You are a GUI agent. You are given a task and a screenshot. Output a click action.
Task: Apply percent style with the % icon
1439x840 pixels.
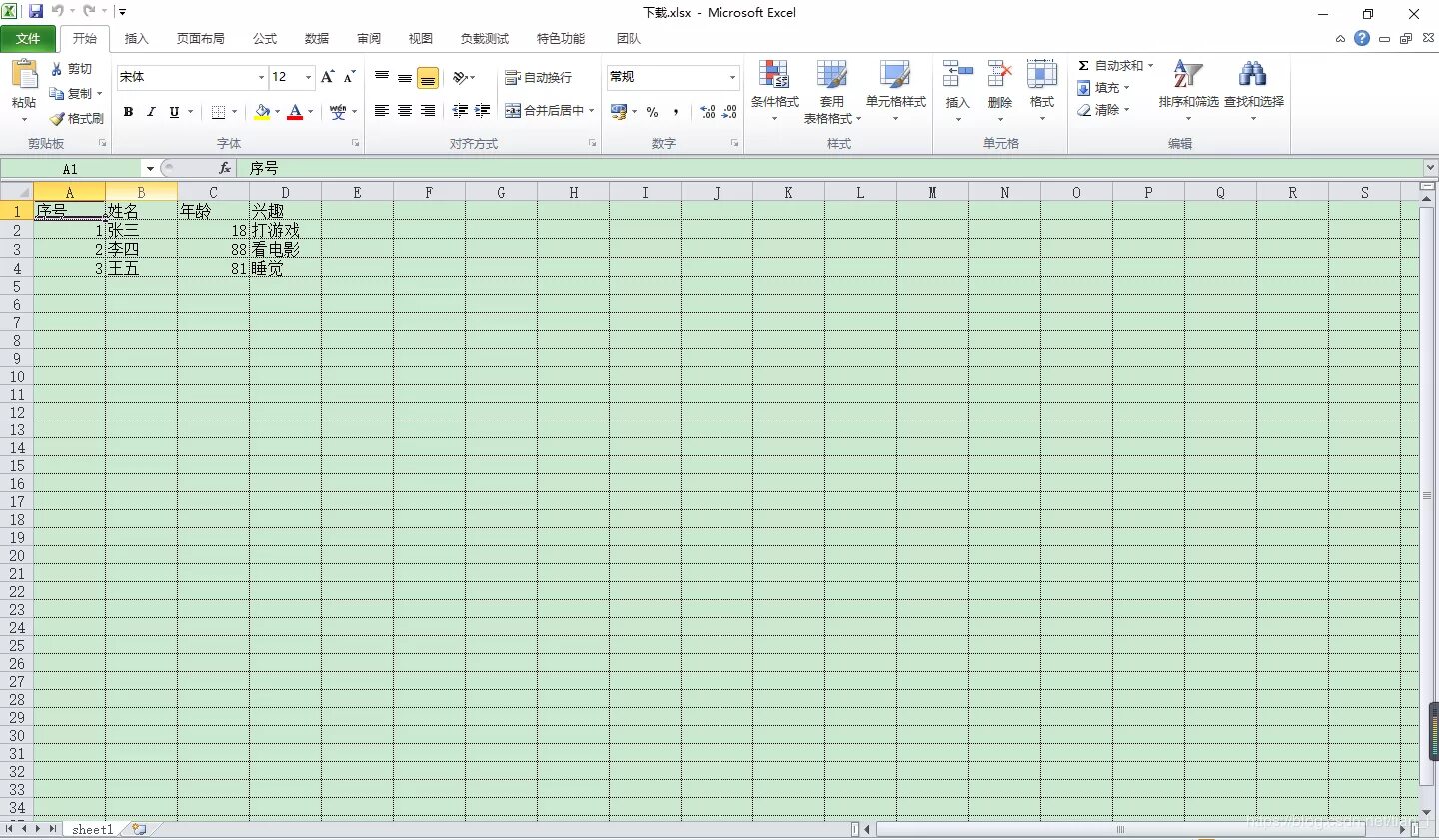click(652, 112)
